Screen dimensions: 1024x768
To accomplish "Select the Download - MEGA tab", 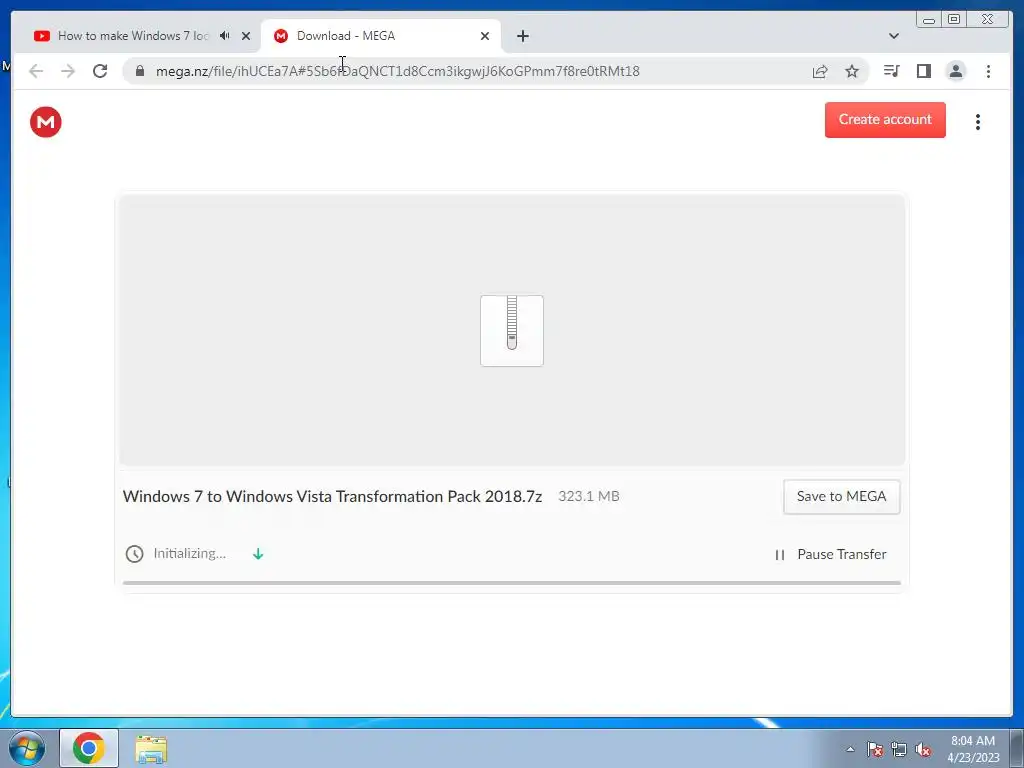I will 381,36.
